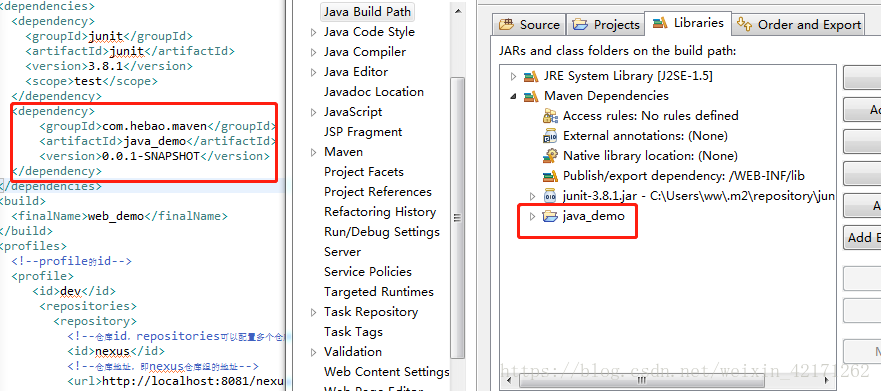This screenshot has height=391, width=881.
Task: Click the Source tab folder icon
Action: [506, 25]
